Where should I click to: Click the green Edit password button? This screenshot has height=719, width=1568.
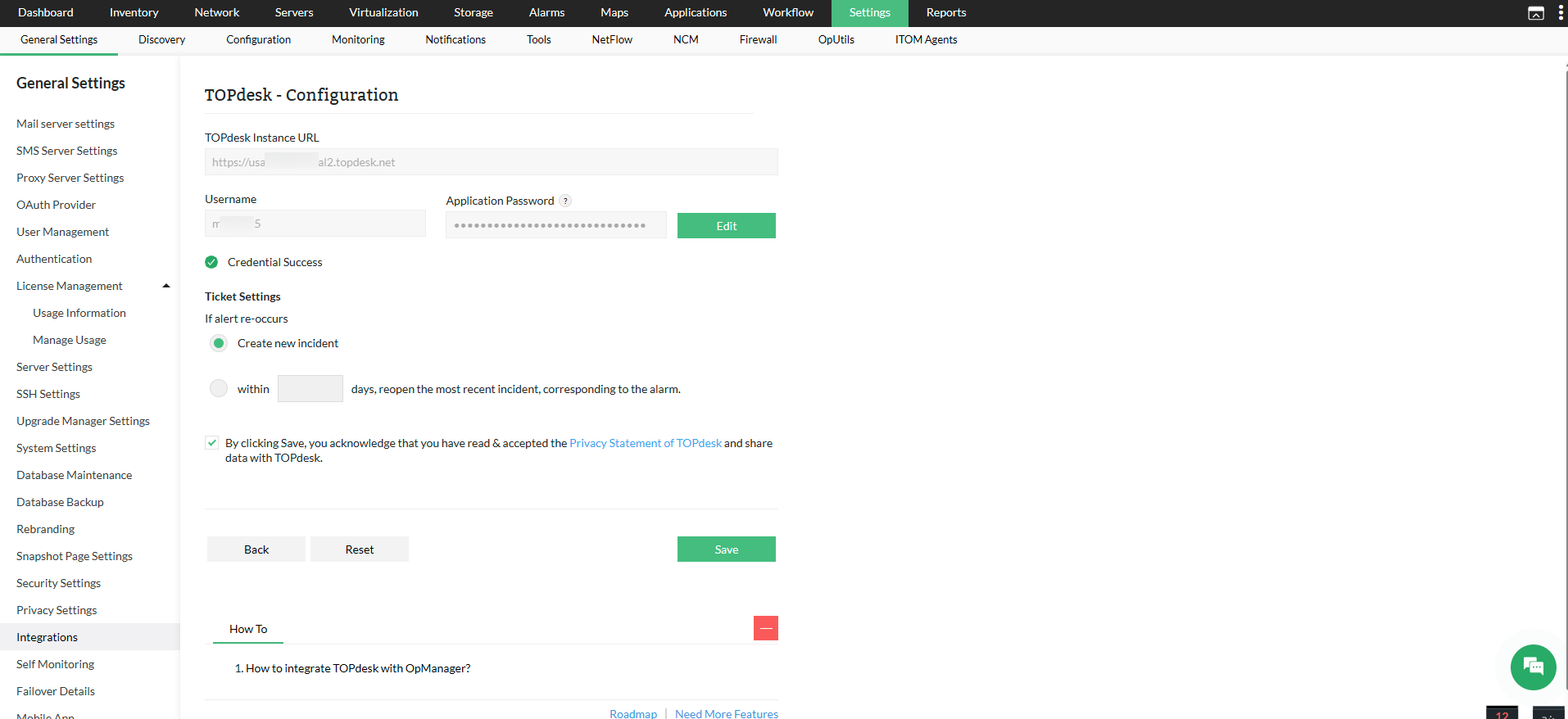727,226
